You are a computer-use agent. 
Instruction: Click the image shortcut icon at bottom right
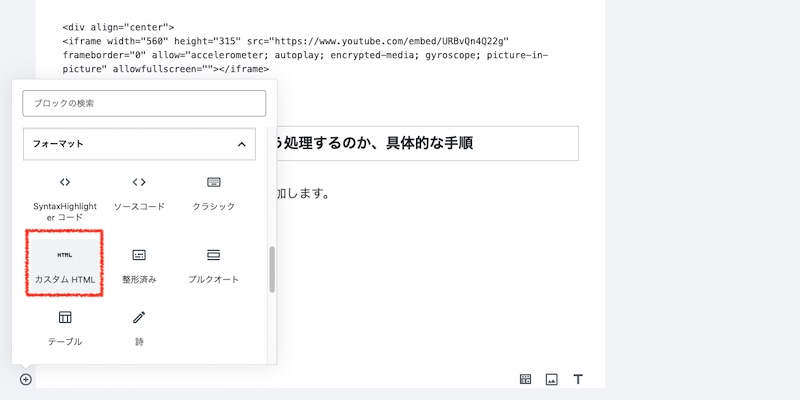click(552, 379)
